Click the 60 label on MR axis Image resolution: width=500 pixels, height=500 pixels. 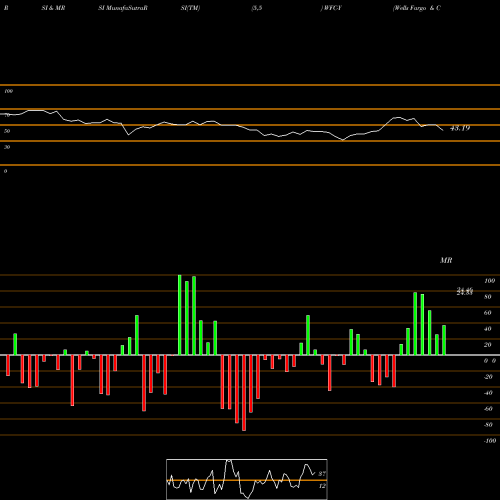[488, 313]
